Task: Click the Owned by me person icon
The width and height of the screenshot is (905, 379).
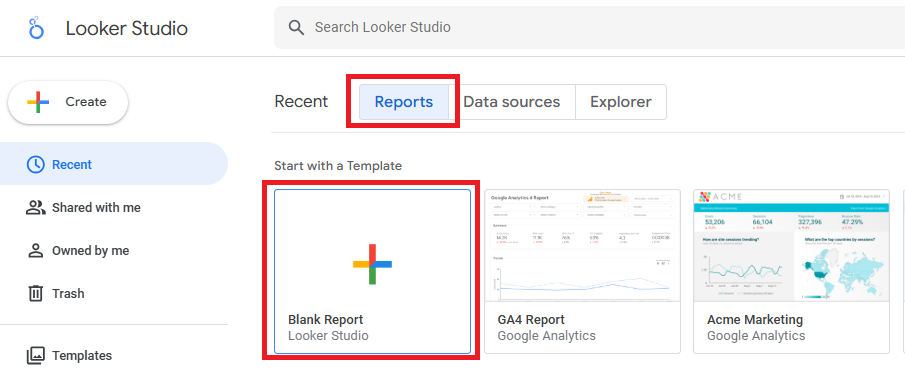Action: coord(36,250)
